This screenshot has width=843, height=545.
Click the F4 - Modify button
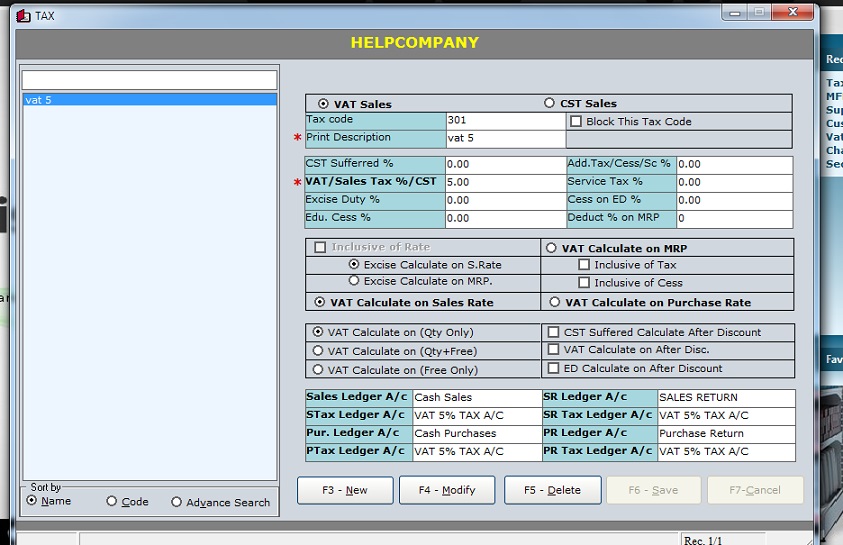coord(447,490)
